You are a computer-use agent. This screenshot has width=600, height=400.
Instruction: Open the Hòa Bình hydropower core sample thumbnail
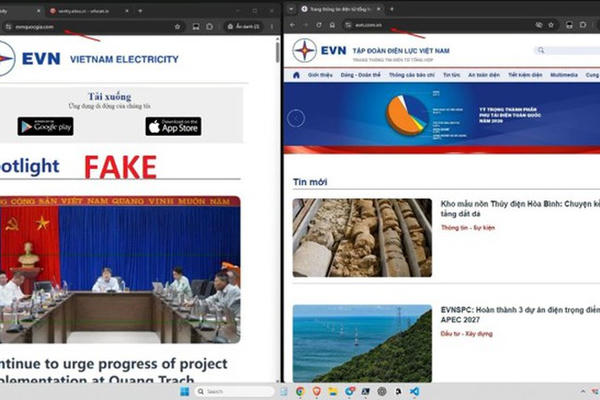[x=362, y=238]
